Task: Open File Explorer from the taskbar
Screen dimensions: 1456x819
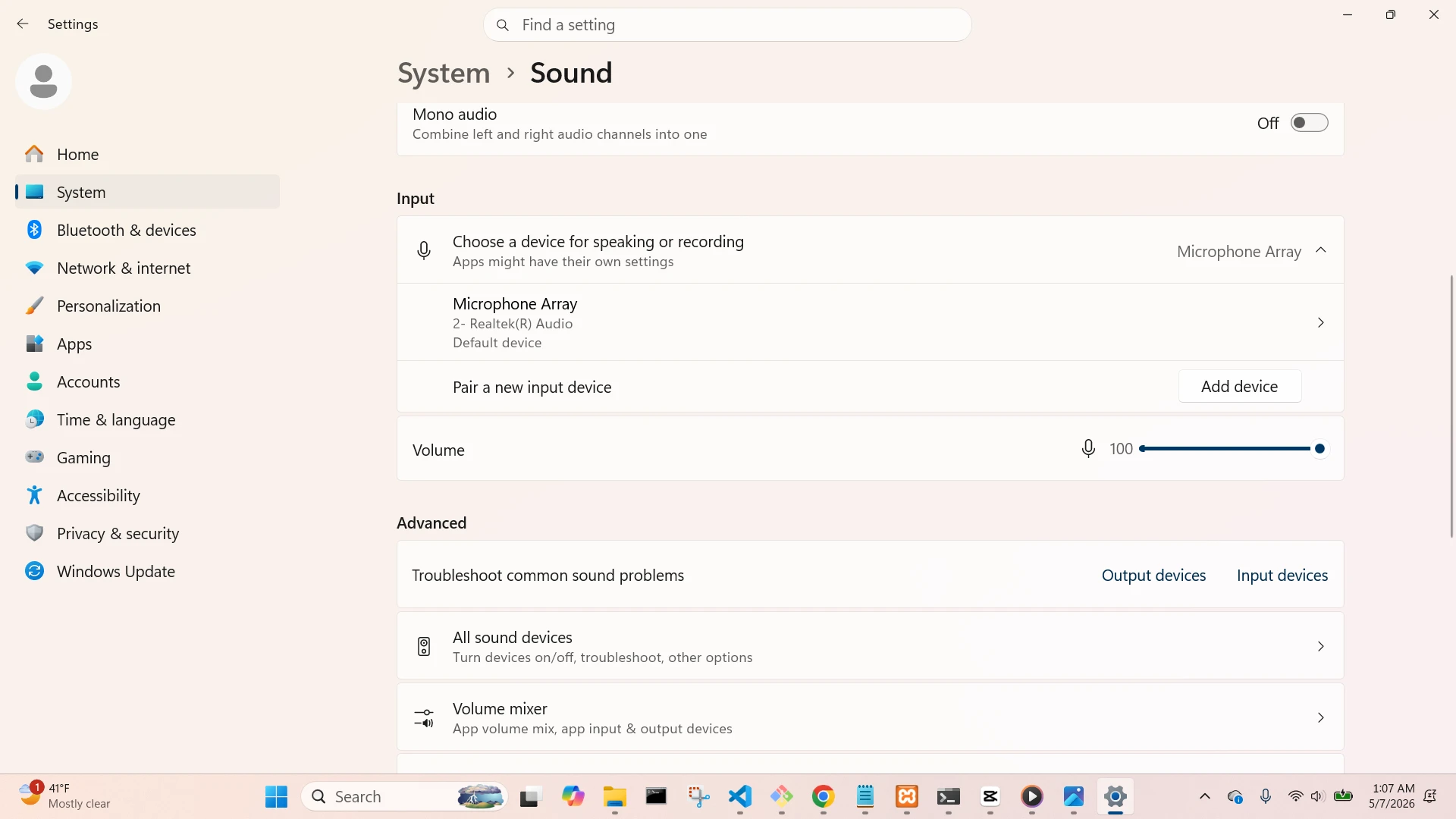Action: click(615, 796)
